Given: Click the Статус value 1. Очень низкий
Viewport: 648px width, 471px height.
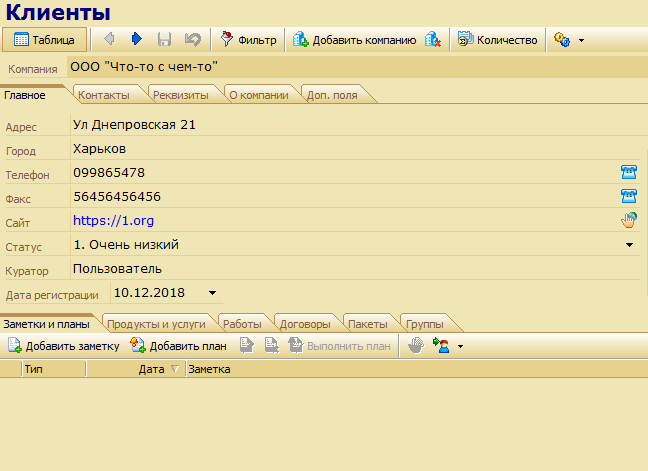Looking at the screenshot, I should [x=126, y=245].
